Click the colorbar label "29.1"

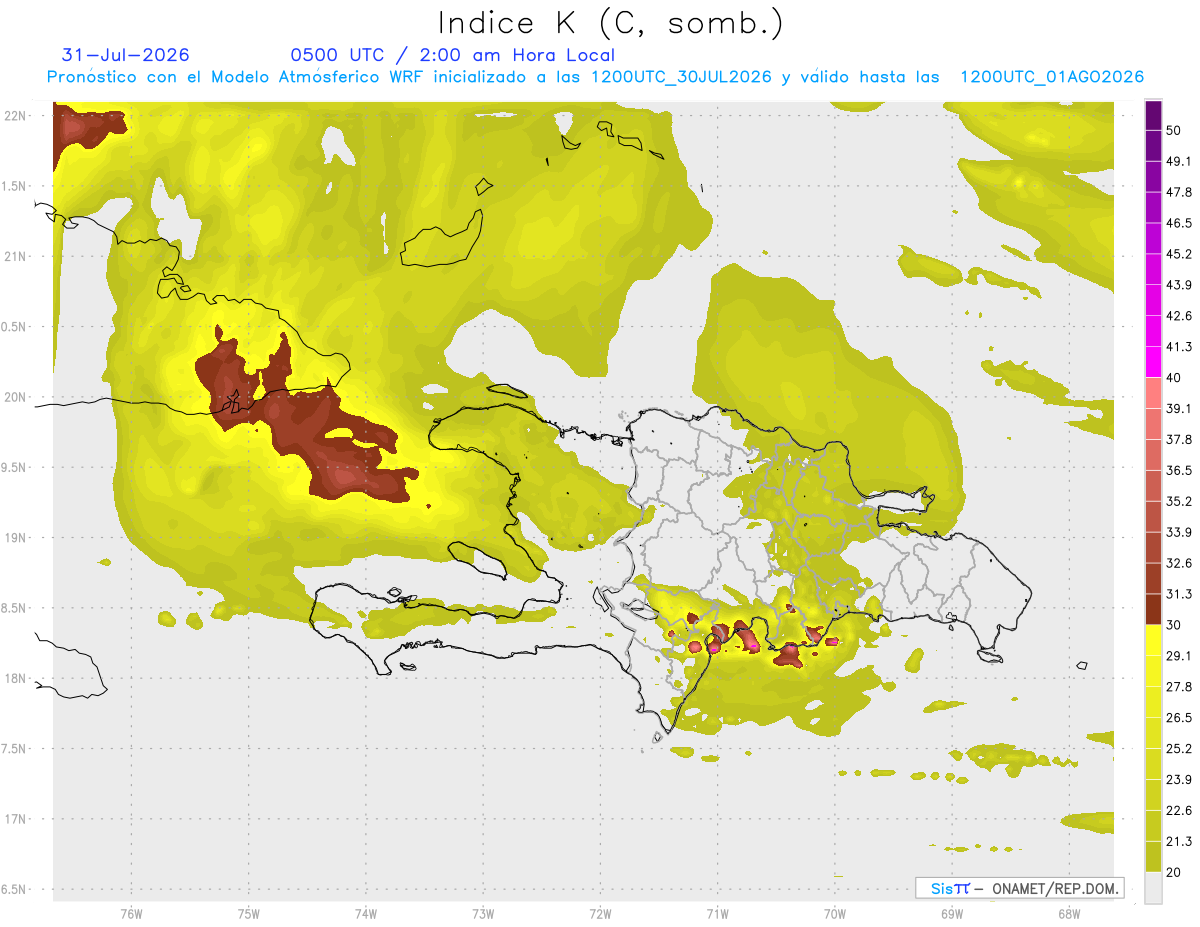point(1179,655)
